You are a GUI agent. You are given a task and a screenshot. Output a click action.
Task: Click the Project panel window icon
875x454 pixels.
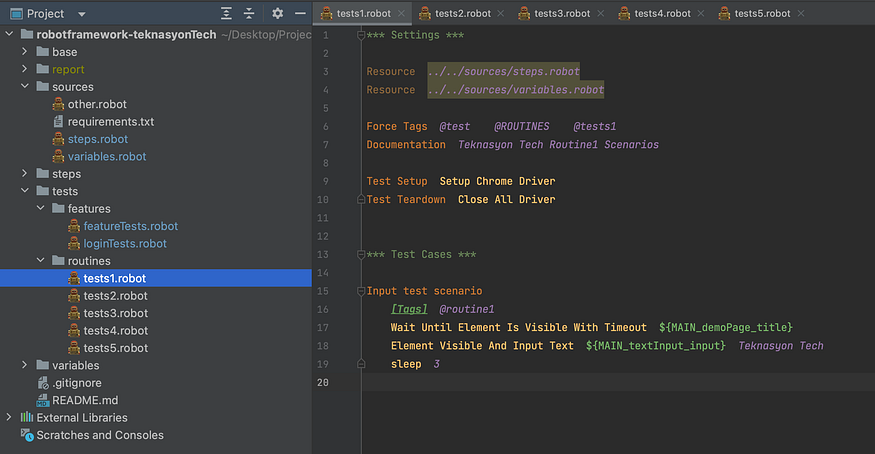click(x=16, y=14)
